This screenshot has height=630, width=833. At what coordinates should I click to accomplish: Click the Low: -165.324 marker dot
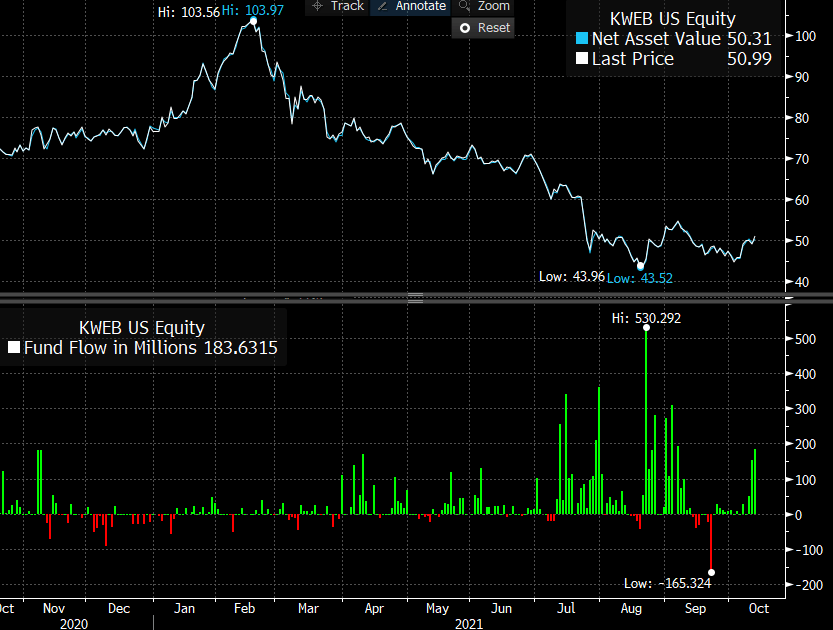pyautogui.click(x=711, y=572)
